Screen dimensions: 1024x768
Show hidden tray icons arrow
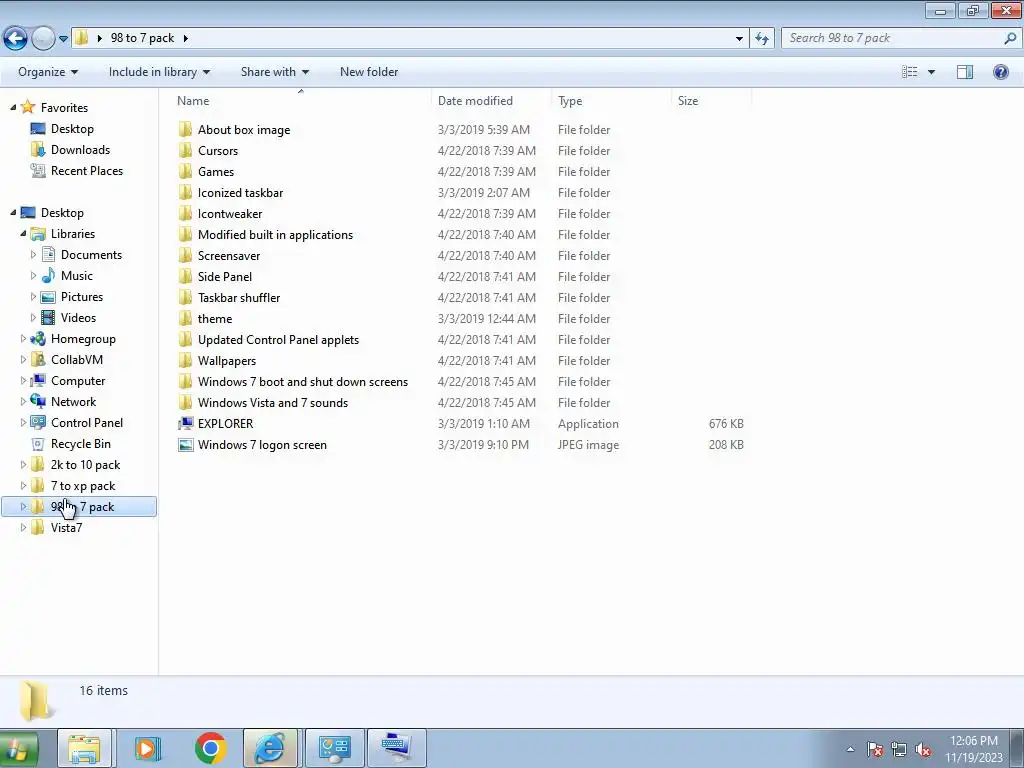[x=850, y=749]
